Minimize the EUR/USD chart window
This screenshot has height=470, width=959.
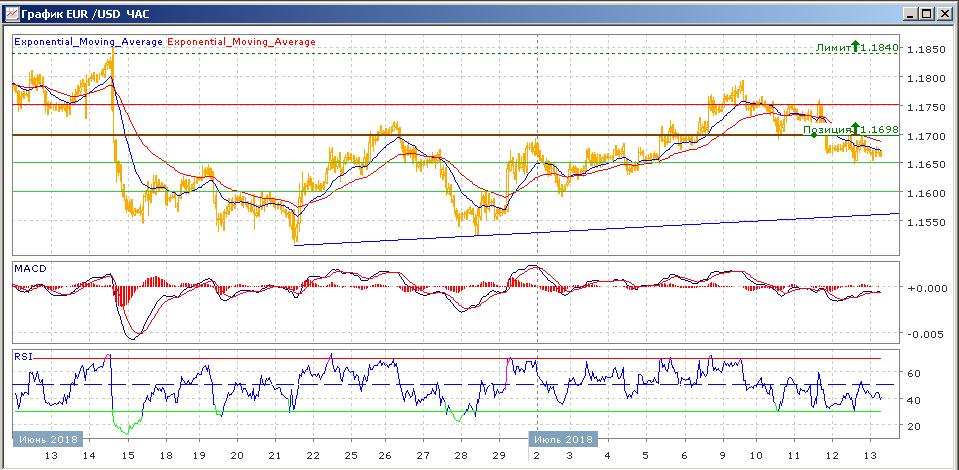tap(912, 13)
